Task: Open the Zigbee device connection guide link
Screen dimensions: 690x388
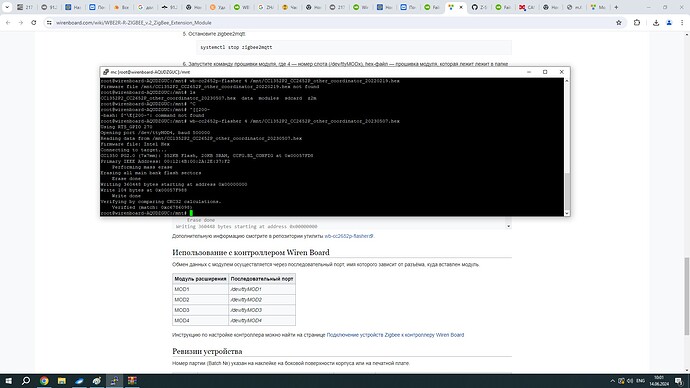Action: [395, 335]
